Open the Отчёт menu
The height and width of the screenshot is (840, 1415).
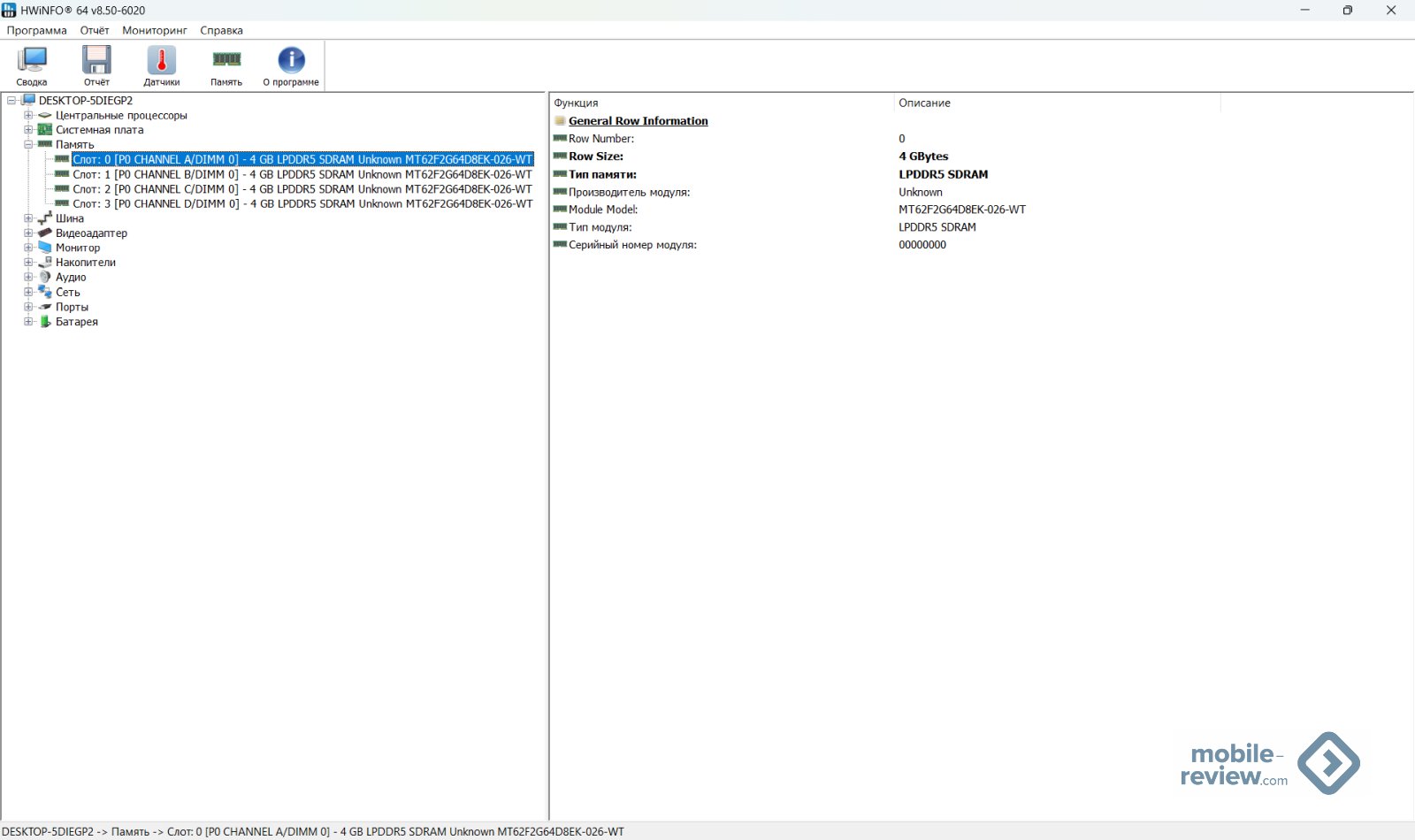(x=95, y=30)
